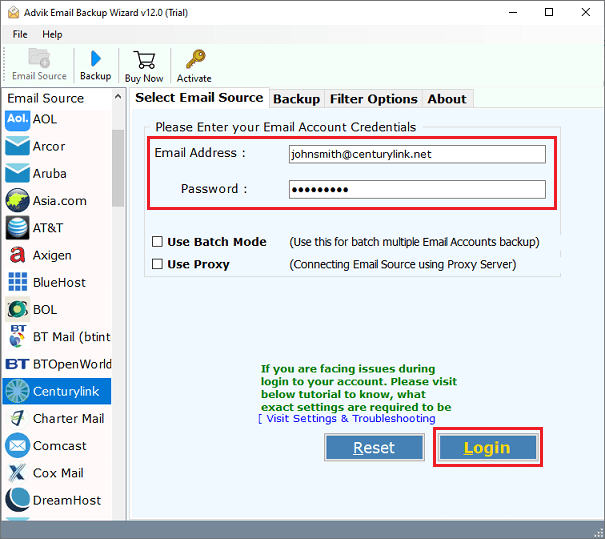Select the Centurylink starburst icon

[x=17, y=391]
